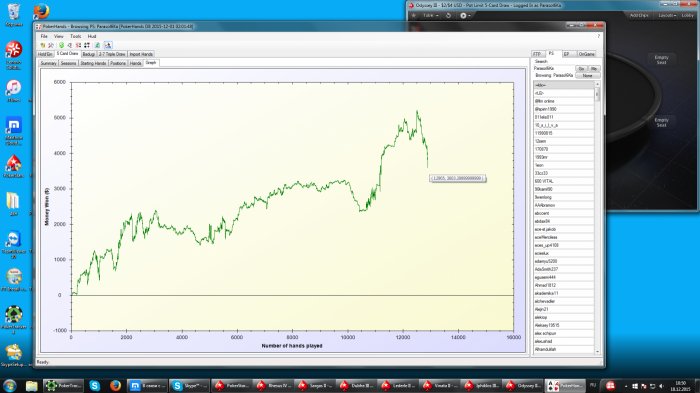Open Skype icon pinned on the taskbar

point(94,385)
